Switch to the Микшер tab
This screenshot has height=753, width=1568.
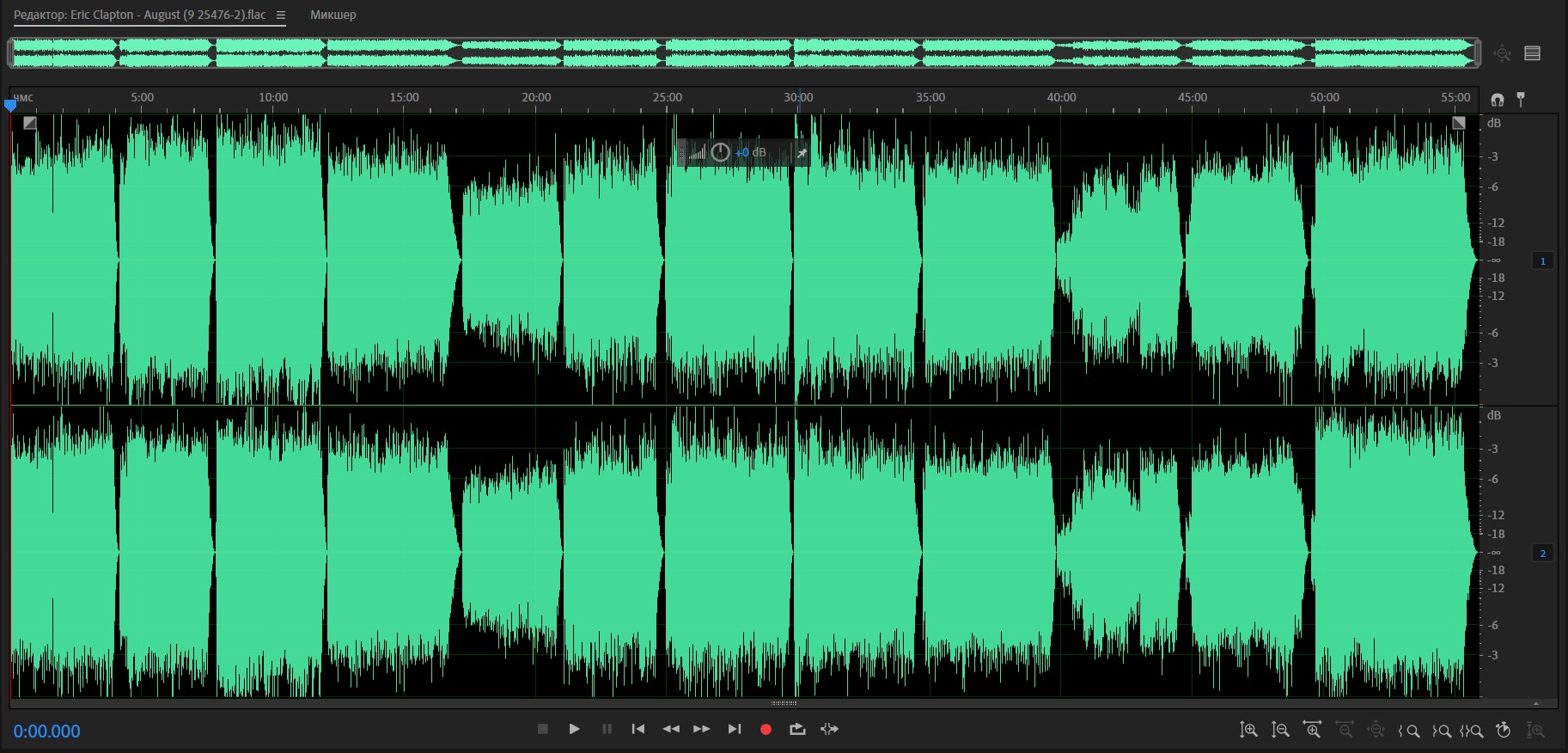coord(333,15)
